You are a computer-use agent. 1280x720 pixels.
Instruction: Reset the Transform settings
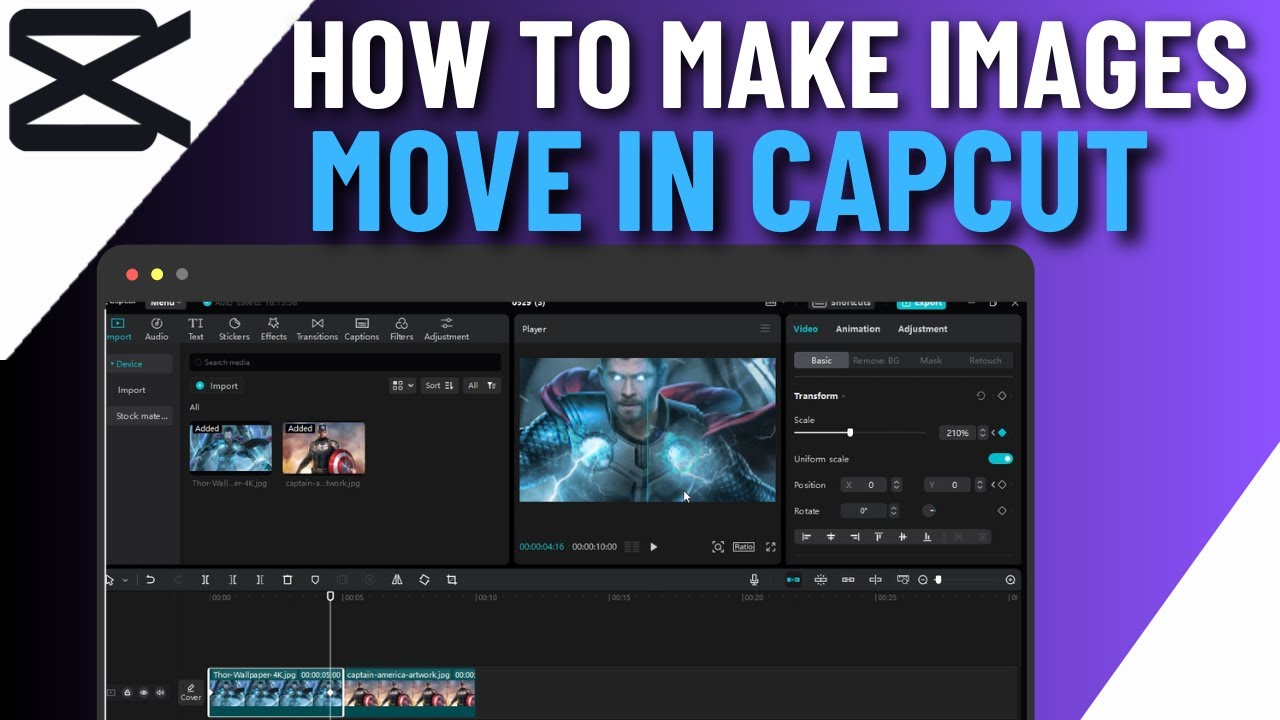click(981, 396)
